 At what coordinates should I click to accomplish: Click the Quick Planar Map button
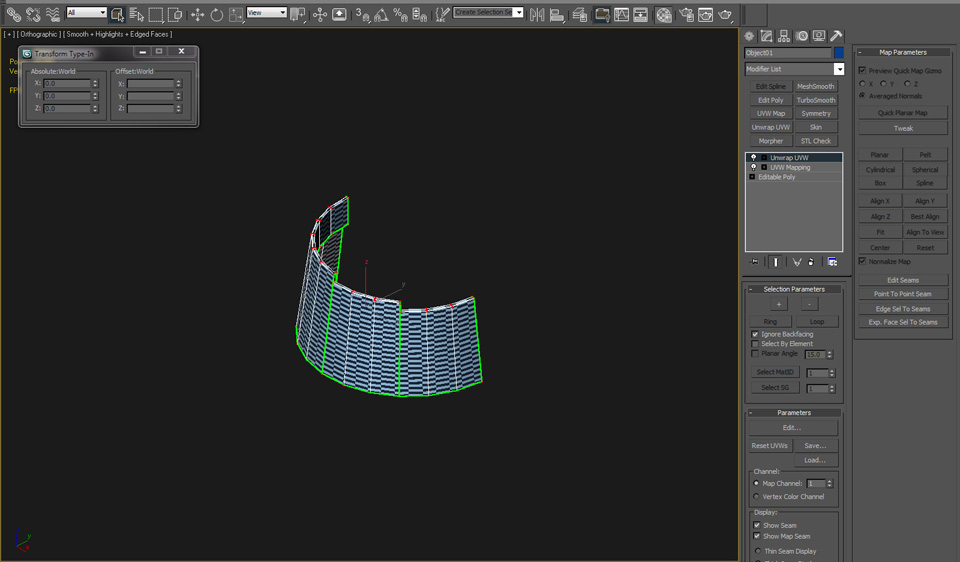tap(902, 113)
